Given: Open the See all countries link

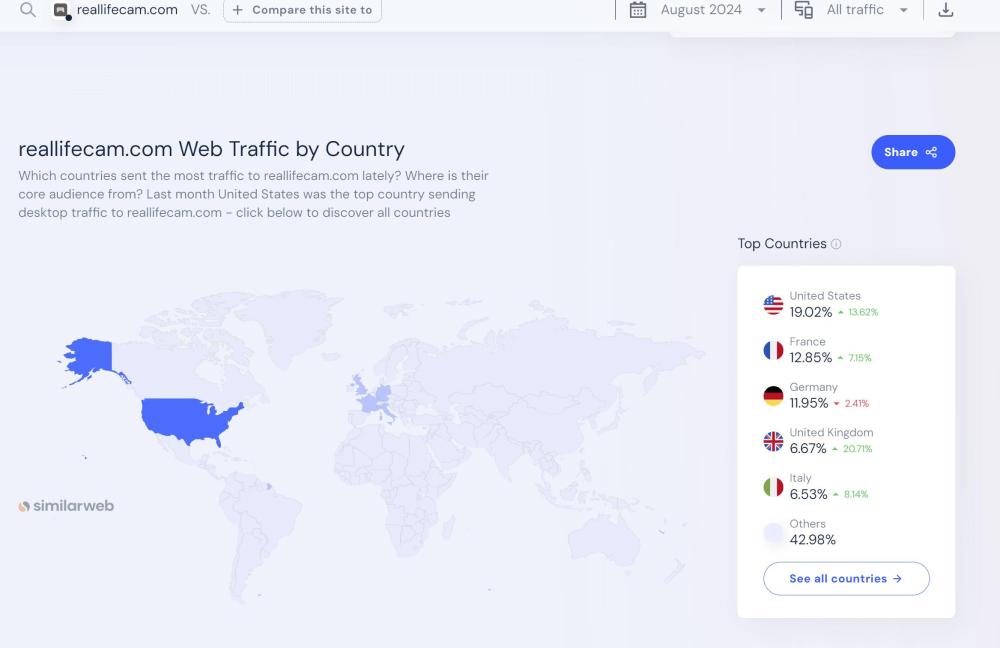Looking at the screenshot, I should click(x=846, y=579).
